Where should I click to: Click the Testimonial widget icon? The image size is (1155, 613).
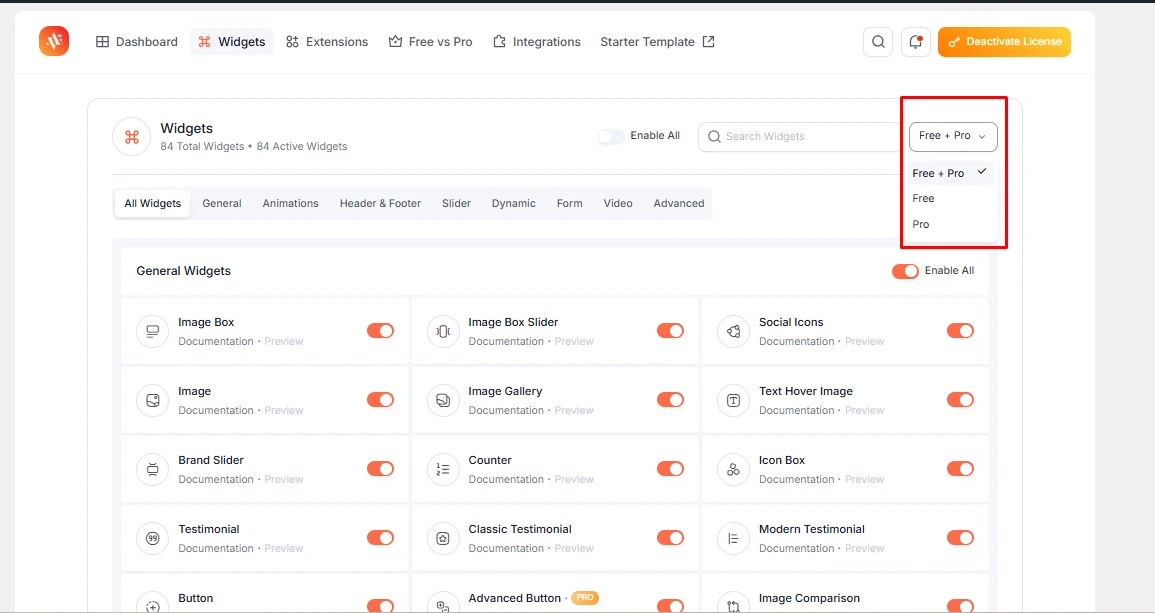pyautogui.click(x=152, y=539)
